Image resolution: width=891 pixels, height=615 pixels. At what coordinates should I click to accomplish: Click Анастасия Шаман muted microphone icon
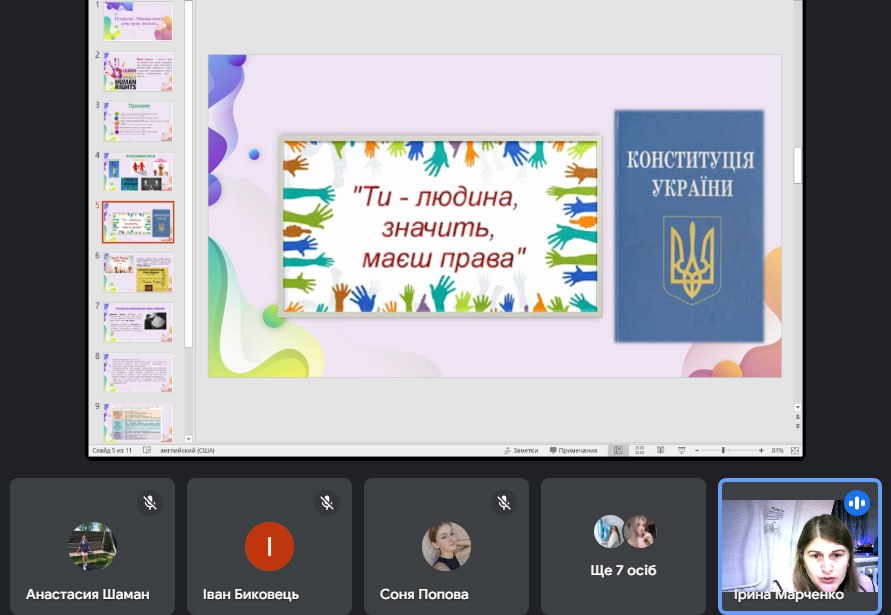point(150,503)
